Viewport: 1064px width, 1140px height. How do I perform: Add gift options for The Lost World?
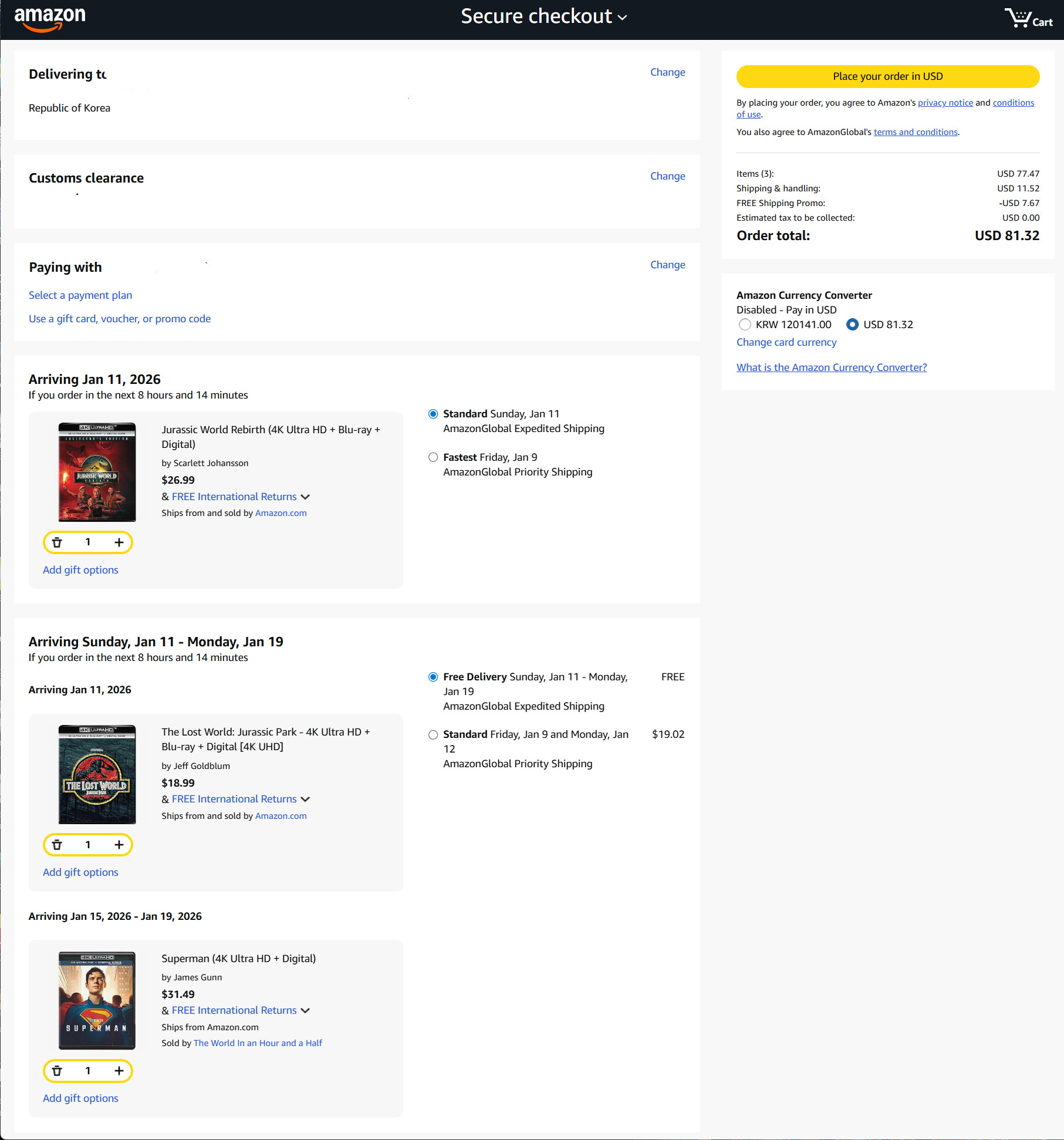80,872
